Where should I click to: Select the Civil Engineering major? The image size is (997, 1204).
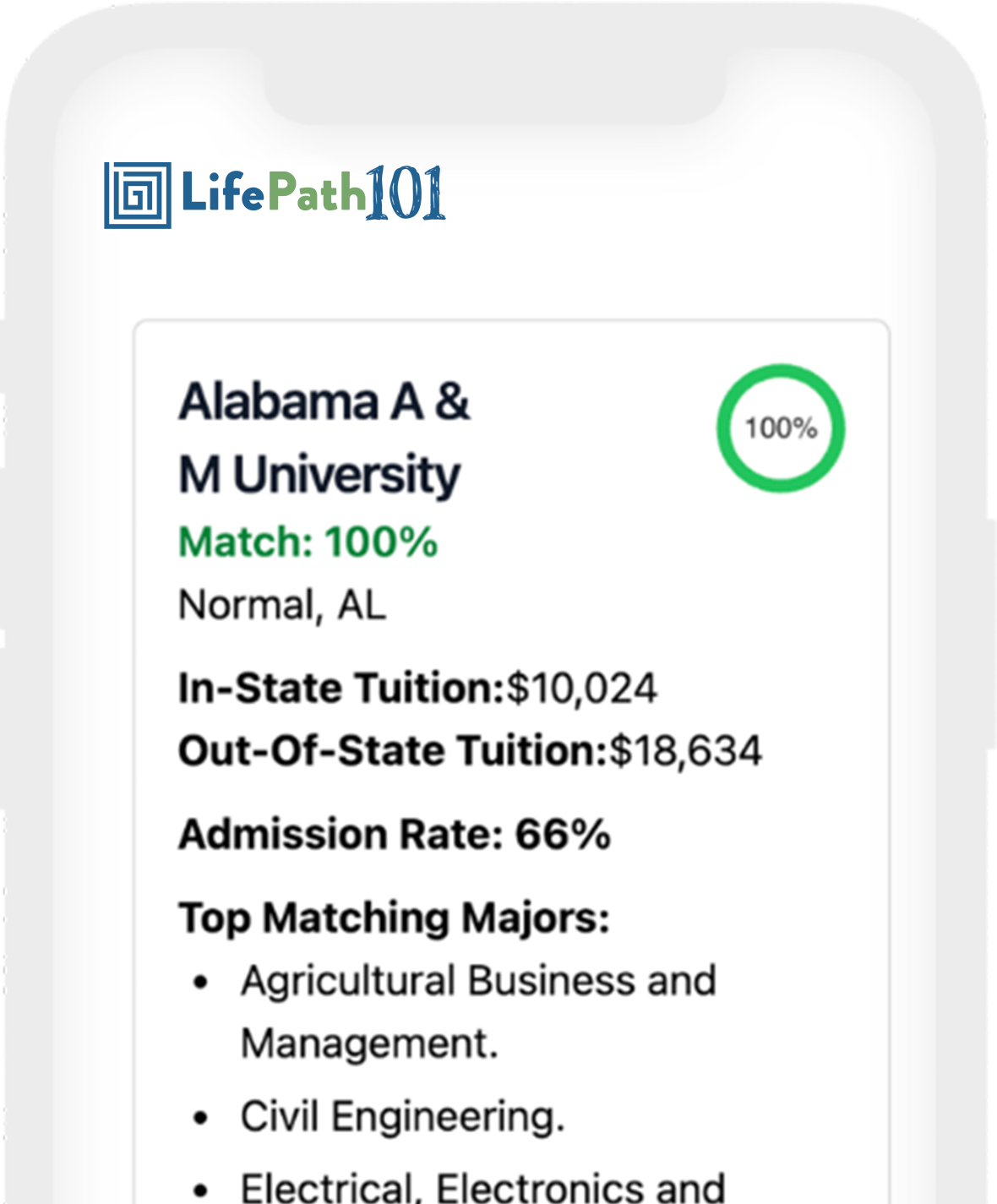402,1117
